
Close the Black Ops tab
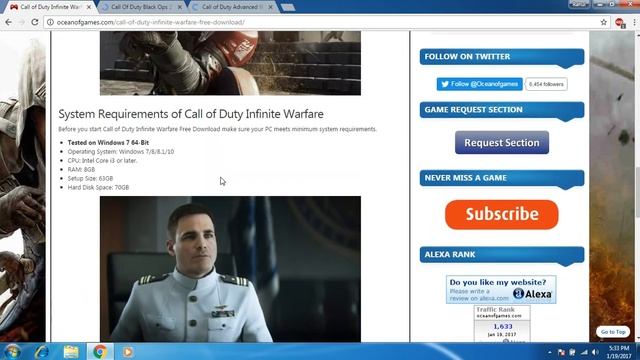click(x=180, y=7)
